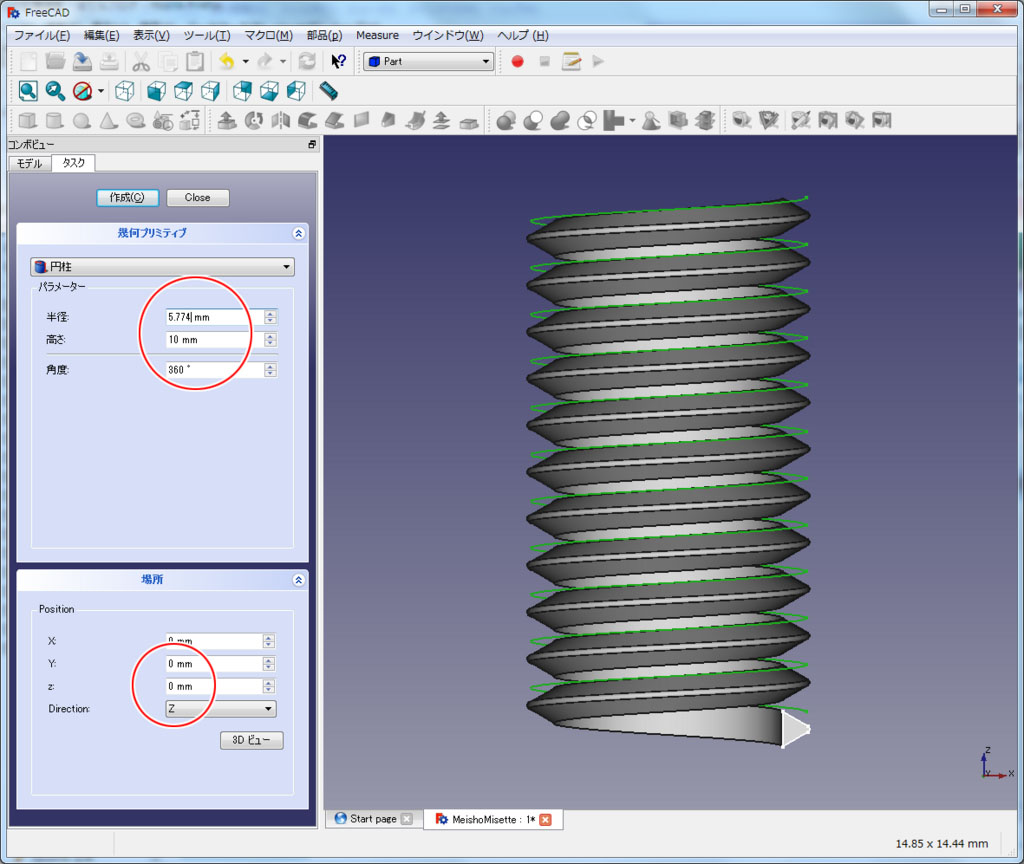
Task: Open the Redo history dropdown arrow
Action: pyautogui.click(x=283, y=61)
